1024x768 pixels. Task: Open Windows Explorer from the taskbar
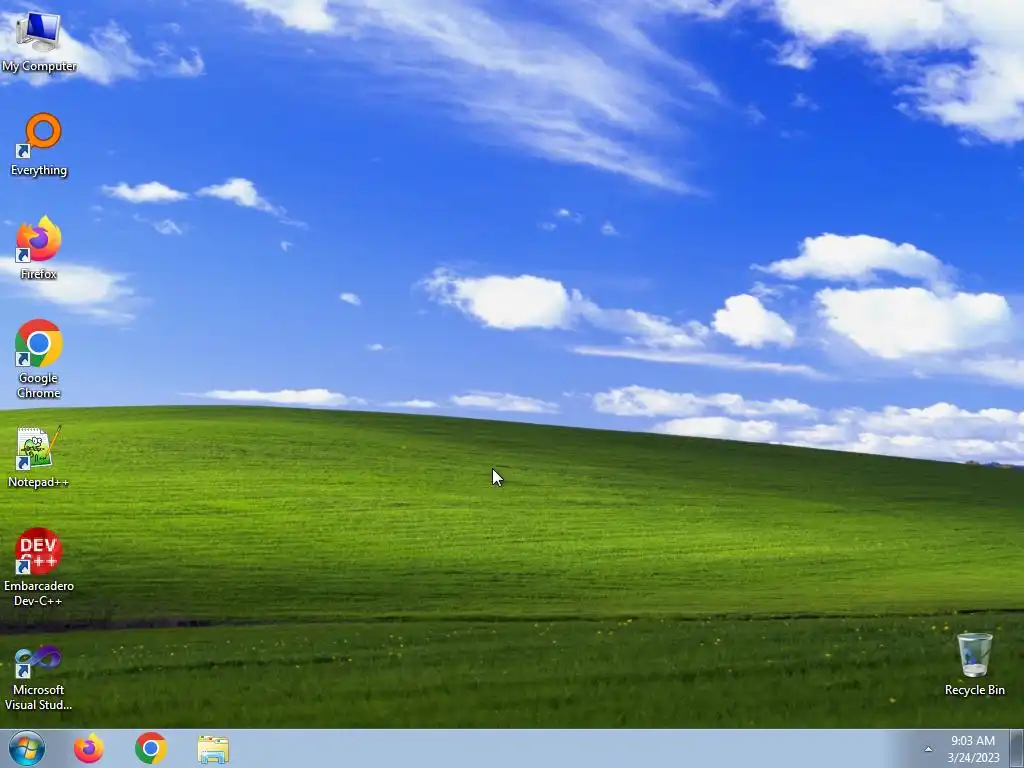pos(213,749)
